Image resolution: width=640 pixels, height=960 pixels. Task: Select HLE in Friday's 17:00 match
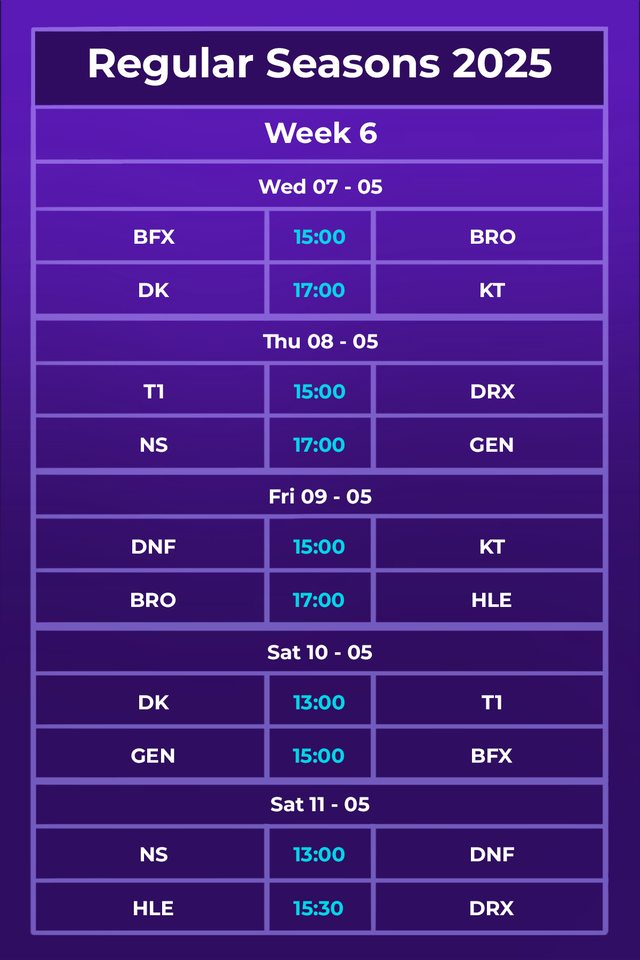tap(492, 600)
